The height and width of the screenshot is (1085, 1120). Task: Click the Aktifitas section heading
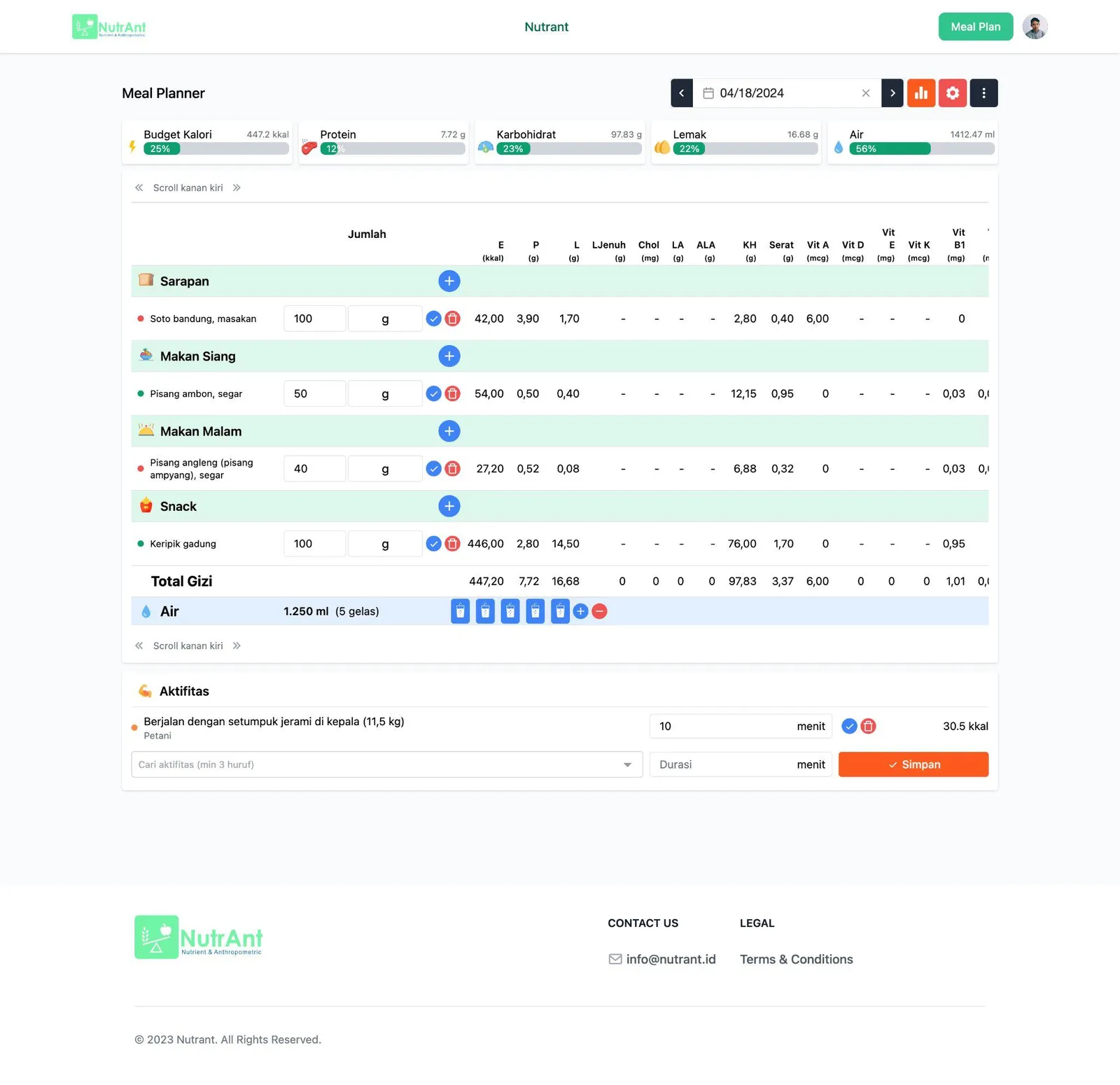coord(184,691)
